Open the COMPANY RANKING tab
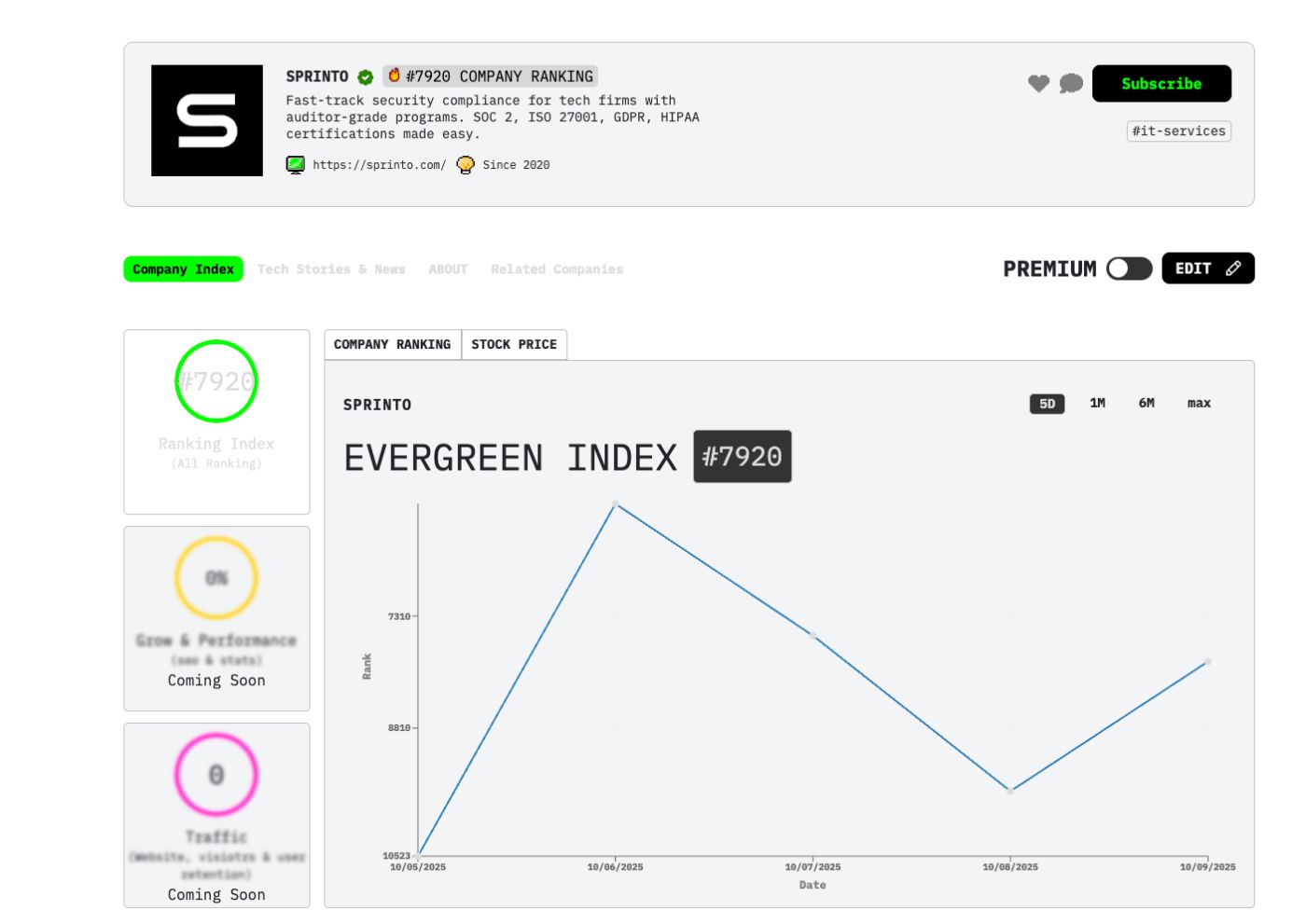Screen dimensions: 1306x924 point(392,345)
